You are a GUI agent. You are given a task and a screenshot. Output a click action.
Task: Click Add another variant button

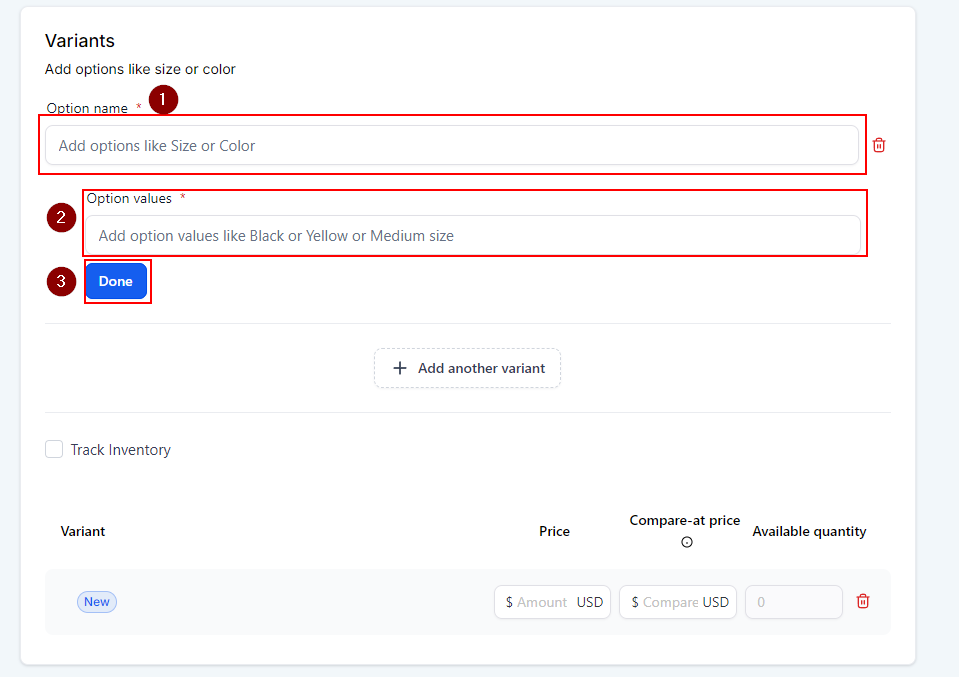[467, 368]
